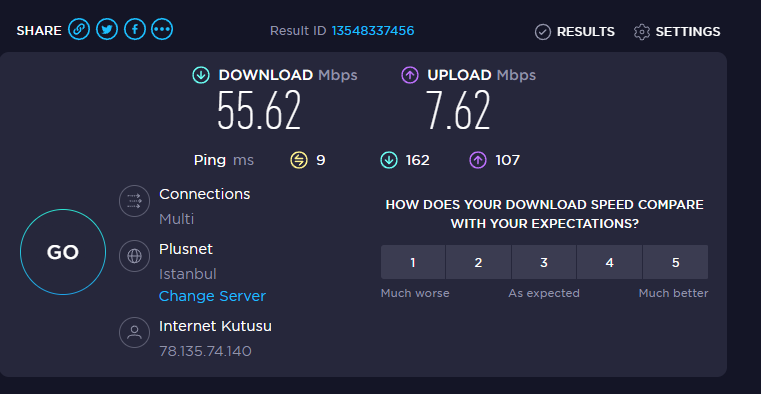Start a new test with GO
The height and width of the screenshot is (394, 761).
[63, 252]
